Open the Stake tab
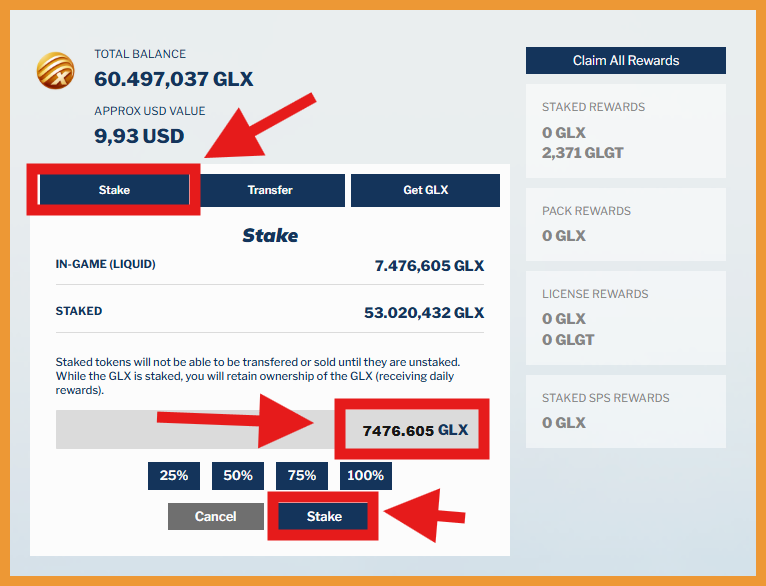 point(114,189)
